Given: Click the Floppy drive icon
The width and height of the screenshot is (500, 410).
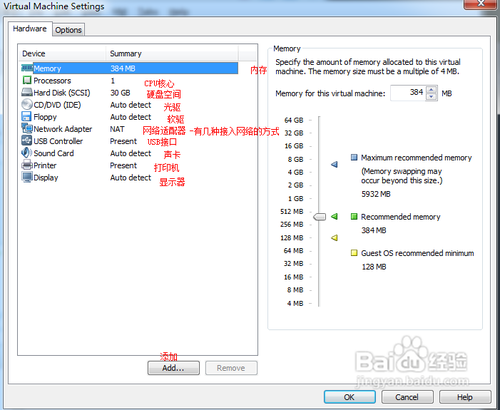Looking at the screenshot, I should (26, 117).
